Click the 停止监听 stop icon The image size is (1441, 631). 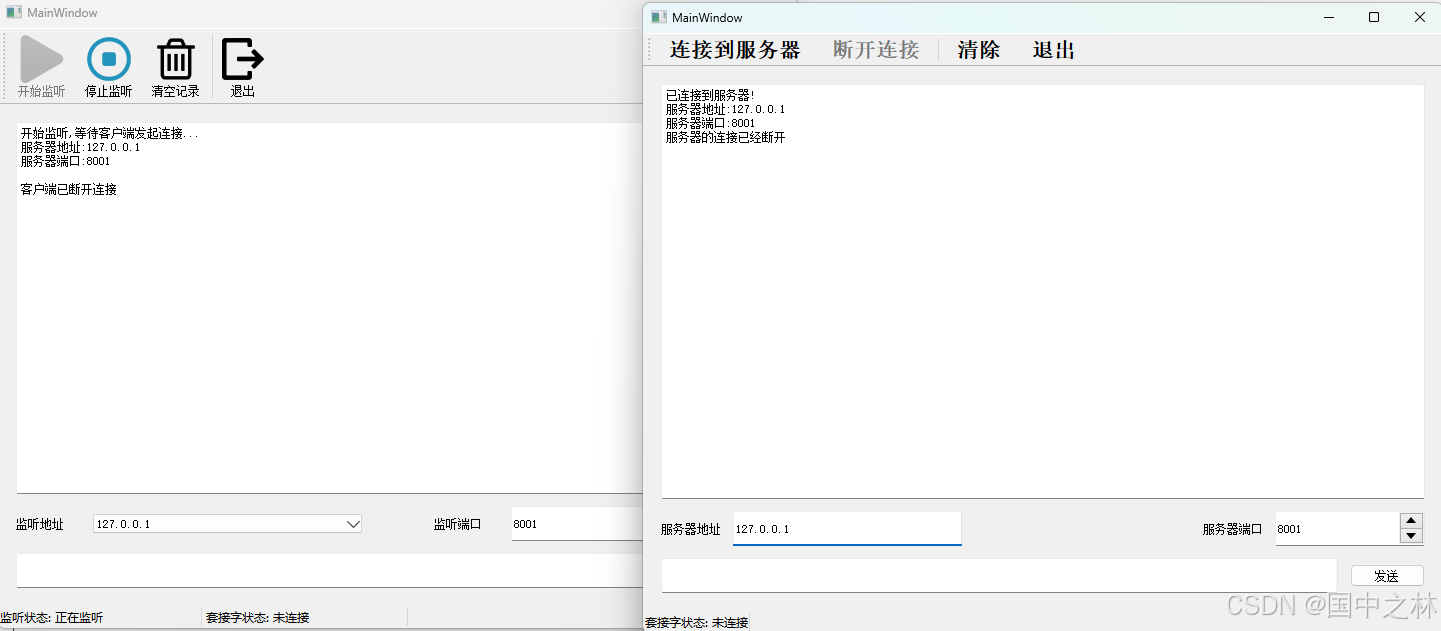109,59
